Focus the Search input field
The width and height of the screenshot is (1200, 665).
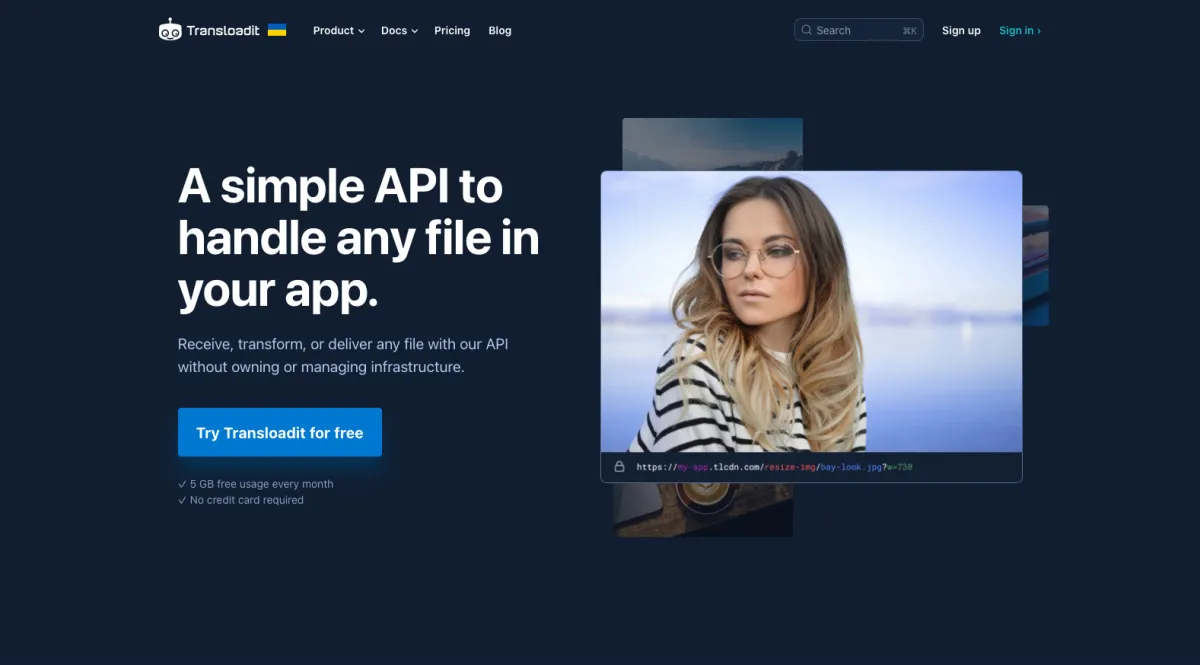pos(859,30)
